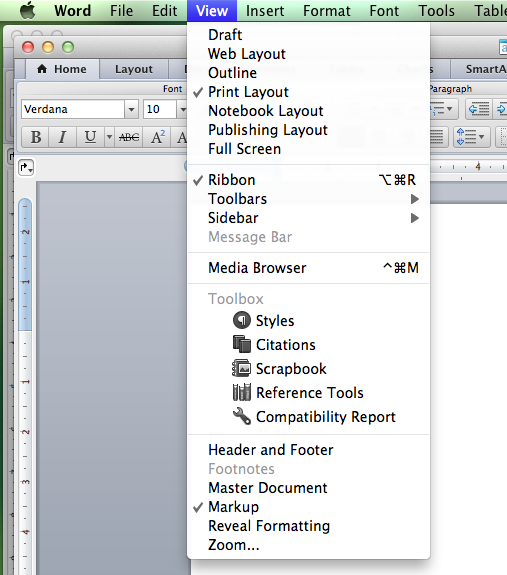Open the Insert menu
This screenshot has height=575, width=507.
click(x=265, y=11)
